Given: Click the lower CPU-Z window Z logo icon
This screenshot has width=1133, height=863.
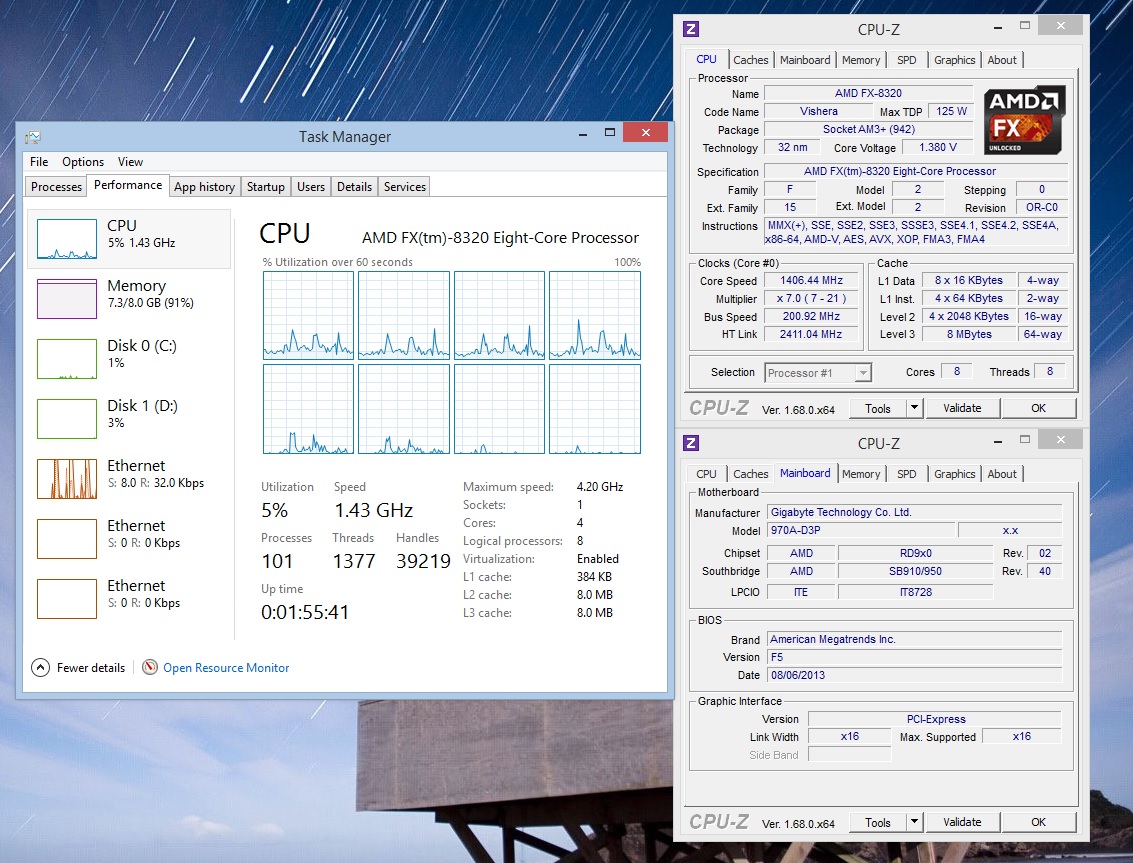Looking at the screenshot, I should click(691, 443).
